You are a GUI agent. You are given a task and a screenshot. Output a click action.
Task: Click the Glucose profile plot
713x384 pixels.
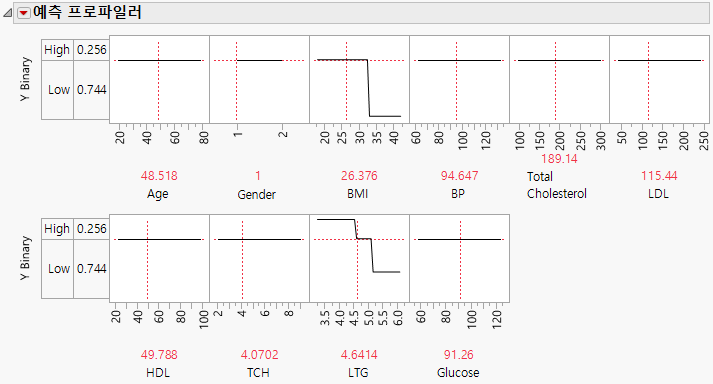coord(459,258)
